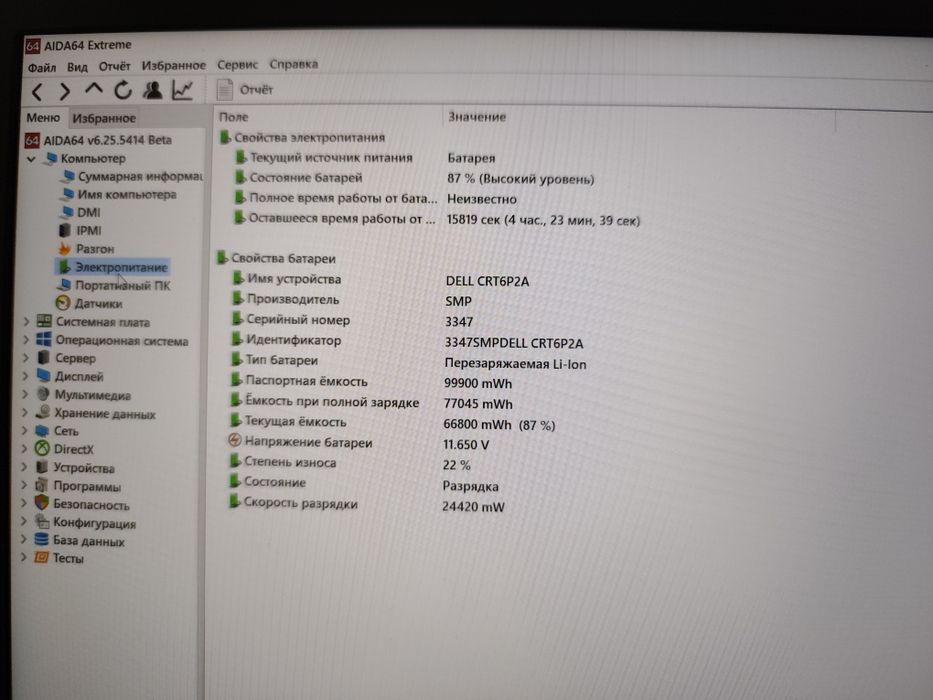This screenshot has height=700, width=933.
Task: Click the Разгон flame icon
Action: point(64,248)
